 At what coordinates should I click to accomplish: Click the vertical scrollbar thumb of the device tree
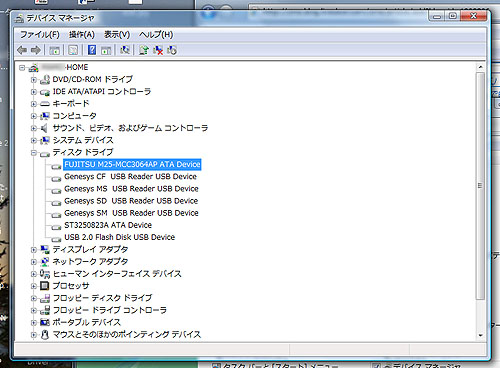click(x=480, y=186)
